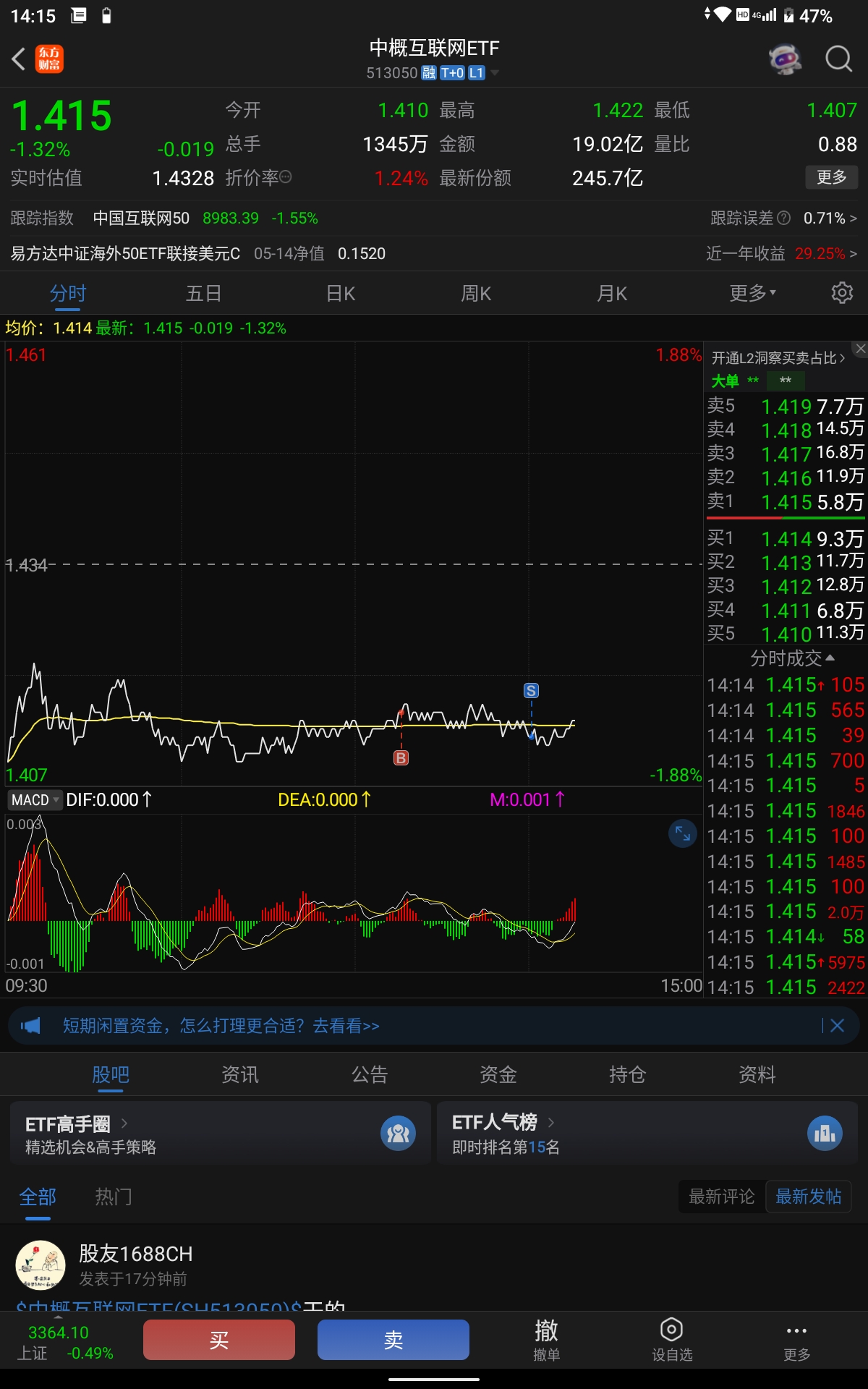Tap the L1 level badge

[x=476, y=72]
